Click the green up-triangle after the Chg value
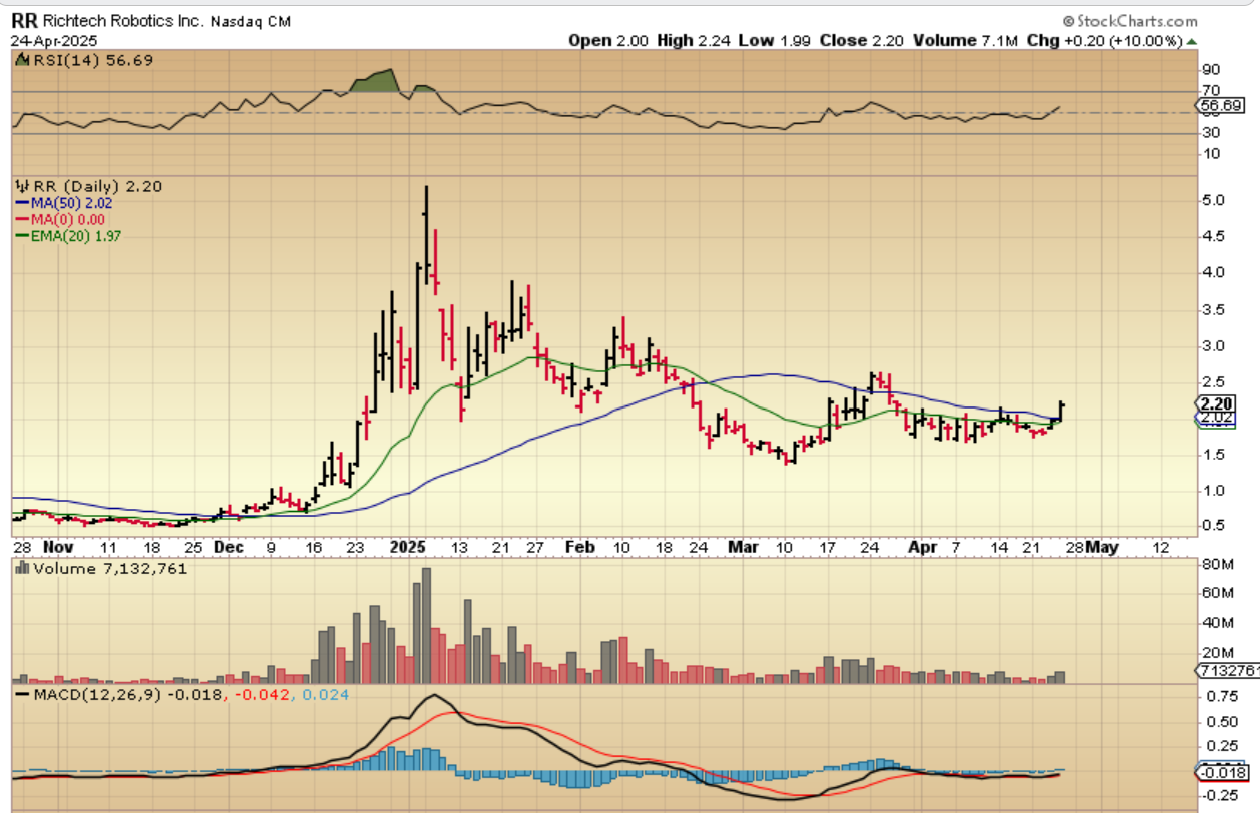This screenshot has height=813, width=1260. tap(1192, 41)
